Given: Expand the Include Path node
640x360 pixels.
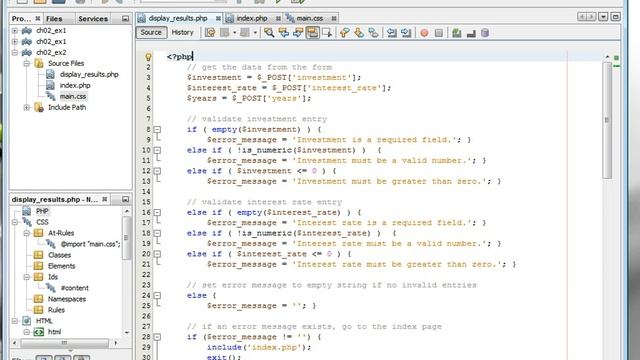Looking at the screenshot, I should (27, 108).
